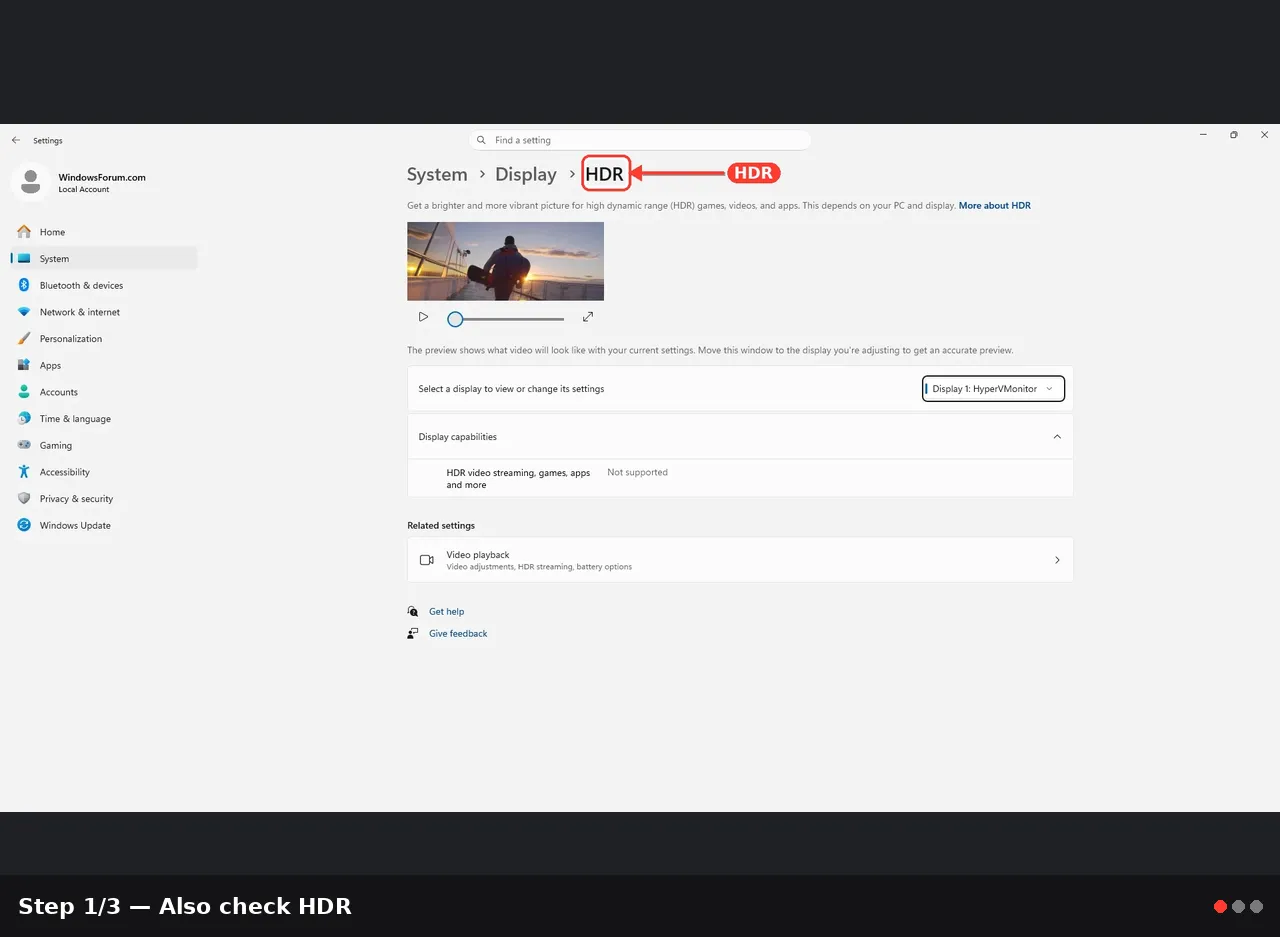Viewport: 1280px width, 937px height.
Task: Click the Find a setting search box
Action: click(x=640, y=140)
